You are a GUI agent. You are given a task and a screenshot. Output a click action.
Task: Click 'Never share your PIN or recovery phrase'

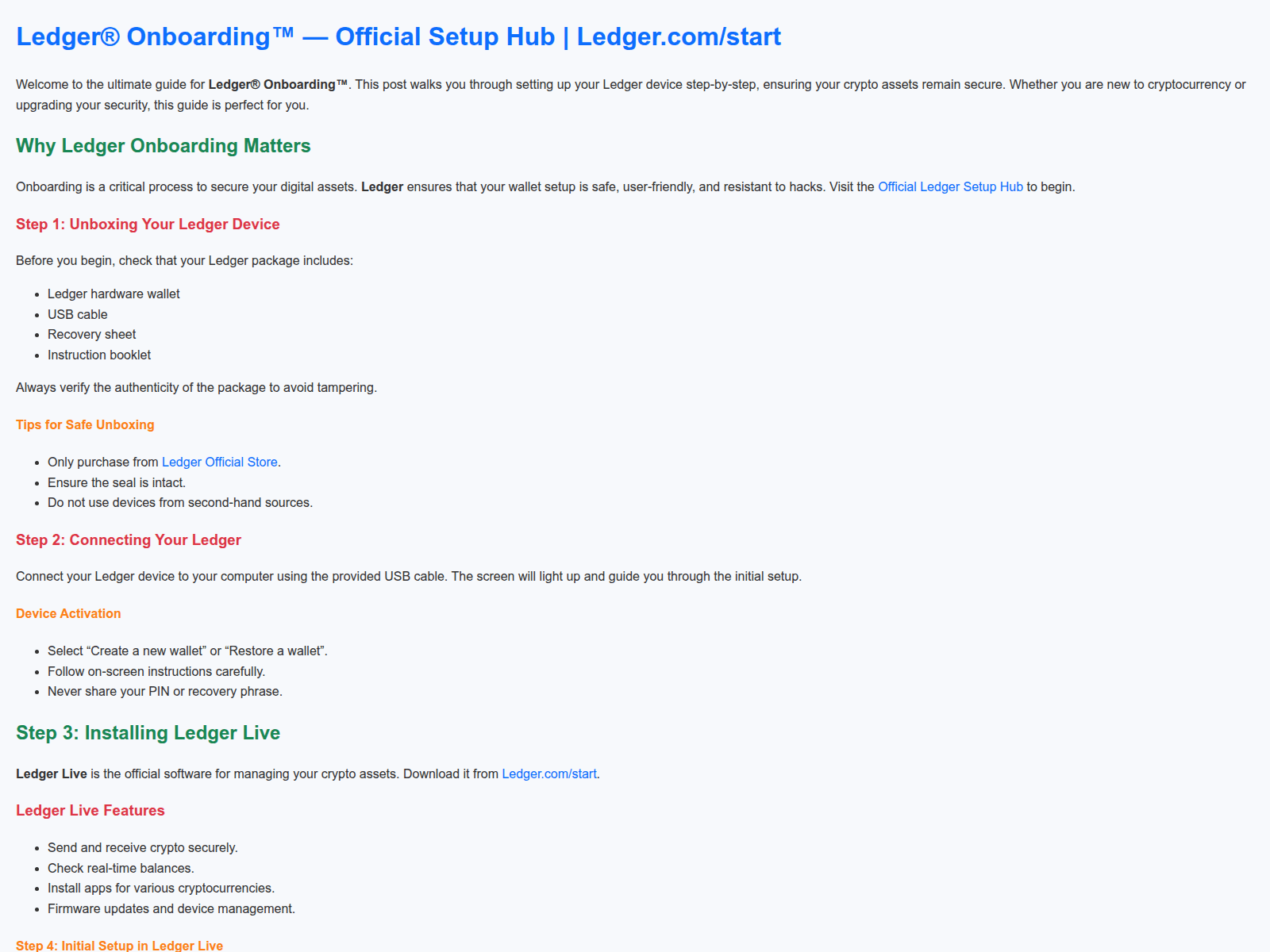point(165,691)
